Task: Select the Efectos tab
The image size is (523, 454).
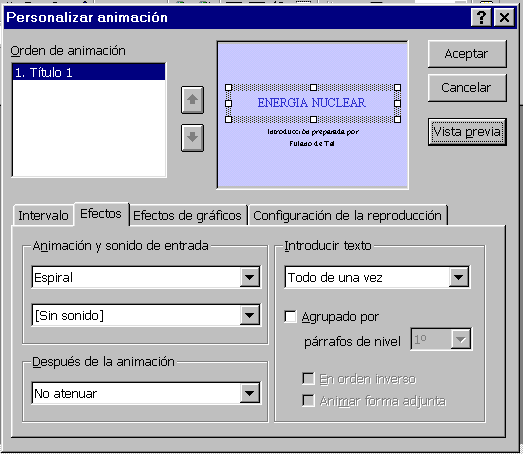Action: pos(101,213)
